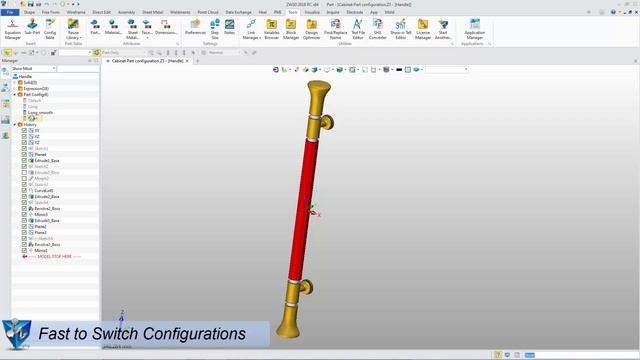Open the Show-n-Tell Editor
Viewport: 640px width, 360px height.
(400, 29)
